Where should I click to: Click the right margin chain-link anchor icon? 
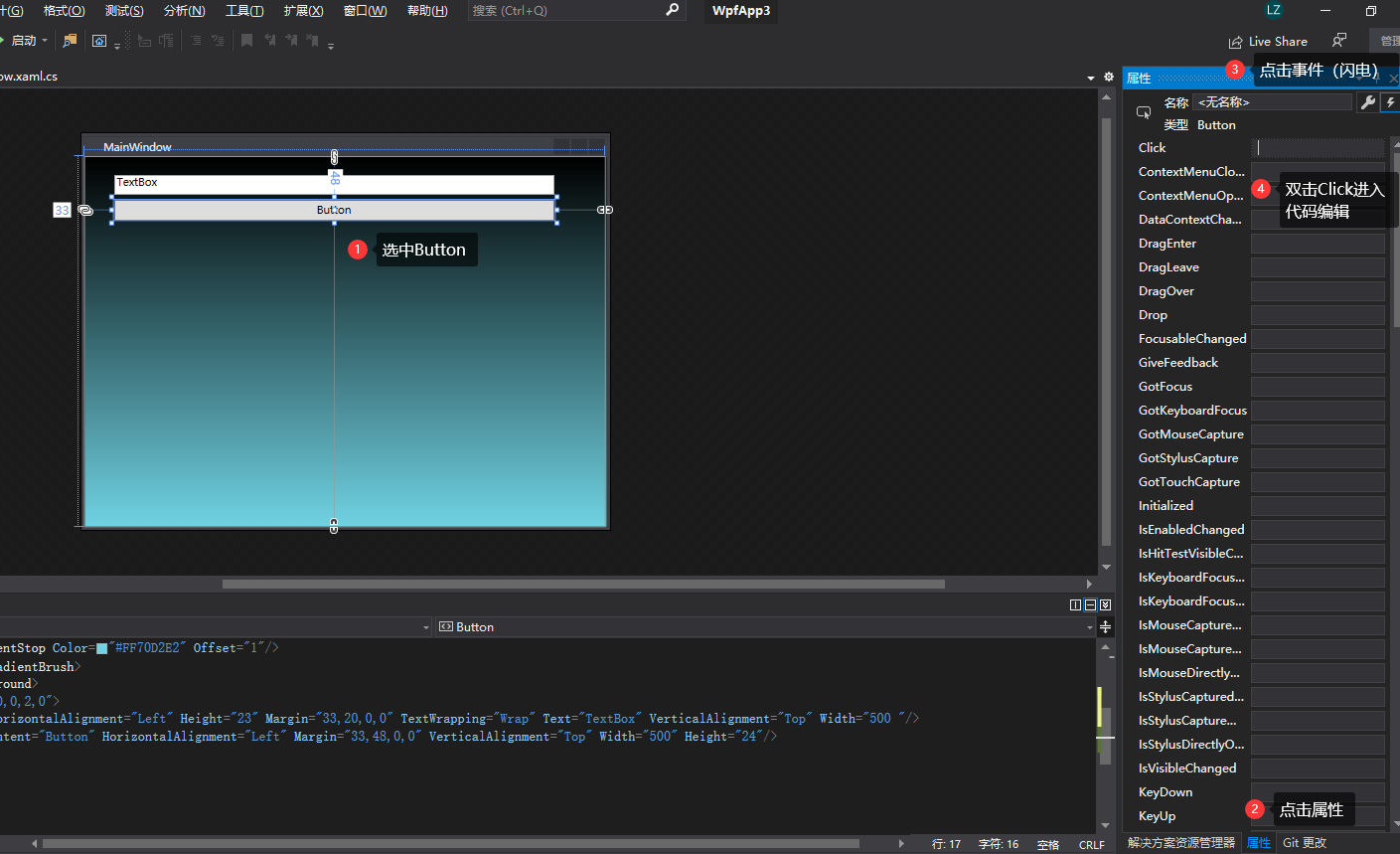point(605,210)
